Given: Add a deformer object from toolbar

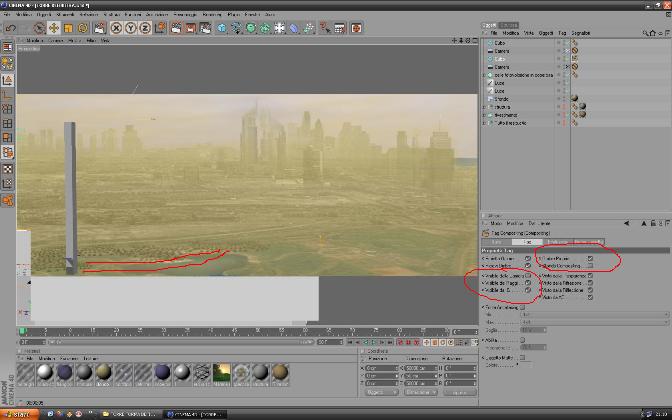Looking at the screenshot, I should tap(294, 28).
